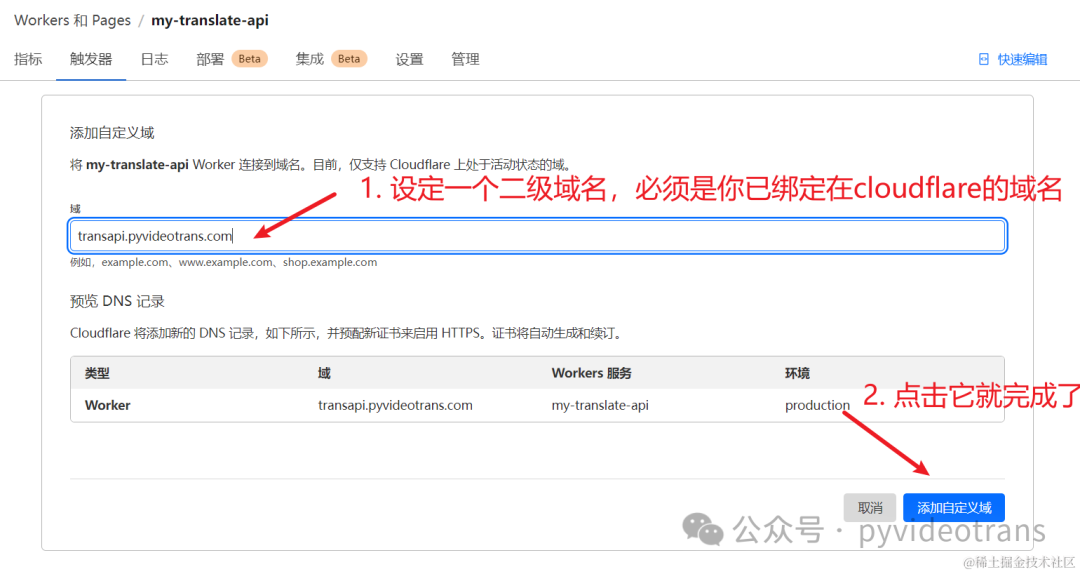Go to the 部署 tab
This screenshot has width=1080, height=574.
point(210,59)
